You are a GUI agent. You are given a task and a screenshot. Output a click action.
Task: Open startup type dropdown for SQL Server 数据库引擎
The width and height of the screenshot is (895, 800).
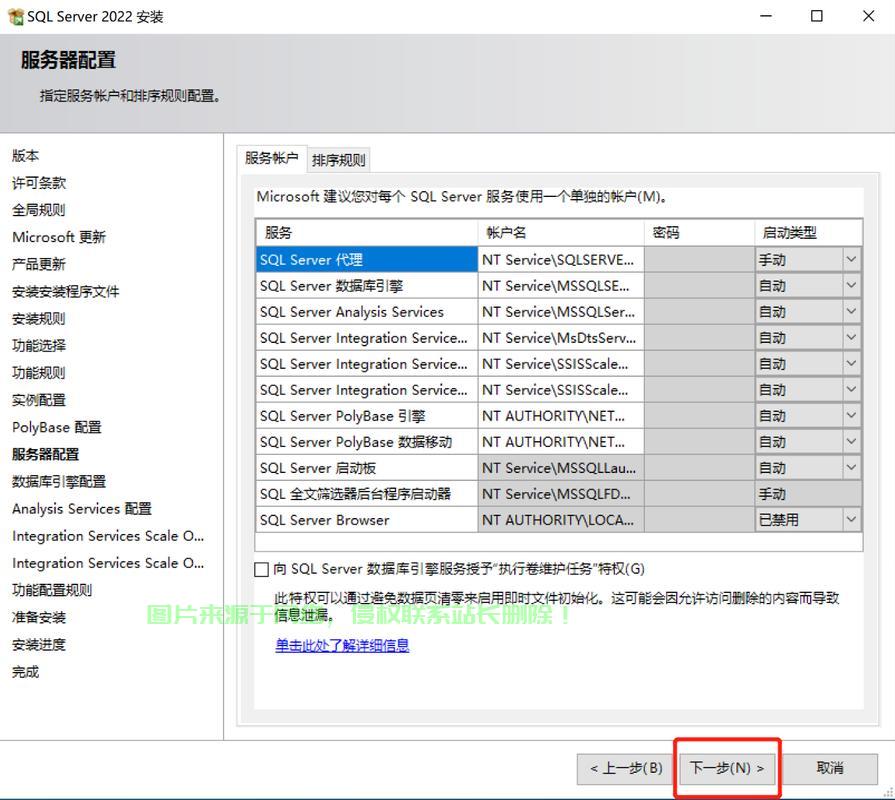(850, 285)
